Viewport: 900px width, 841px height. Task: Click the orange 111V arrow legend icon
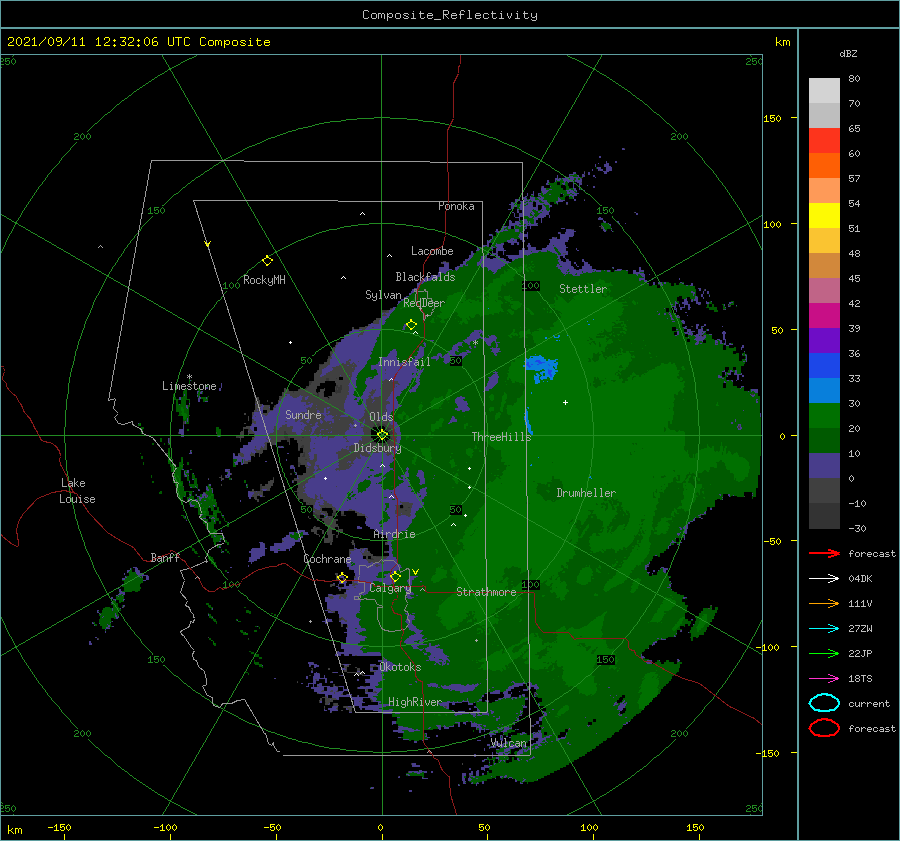pos(824,603)
